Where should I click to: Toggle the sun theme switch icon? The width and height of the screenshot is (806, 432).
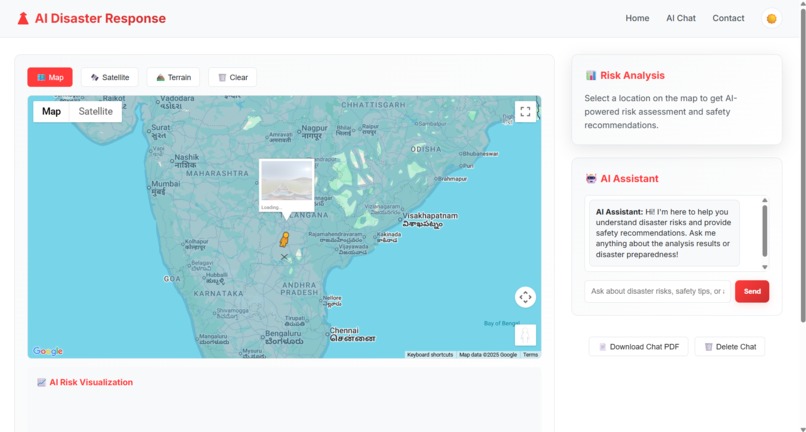[771, 19]
